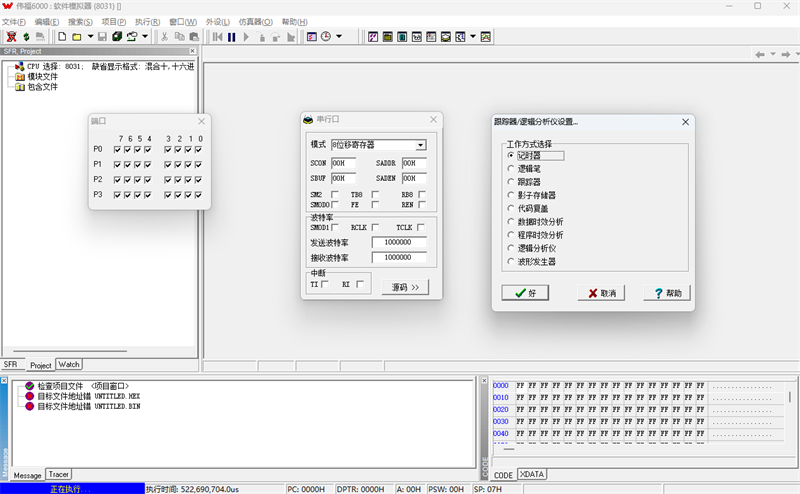The width and height of the screenshot is (800, 494).
Task: Click the teal window icon in toolbar
Action: pos(402,37)
